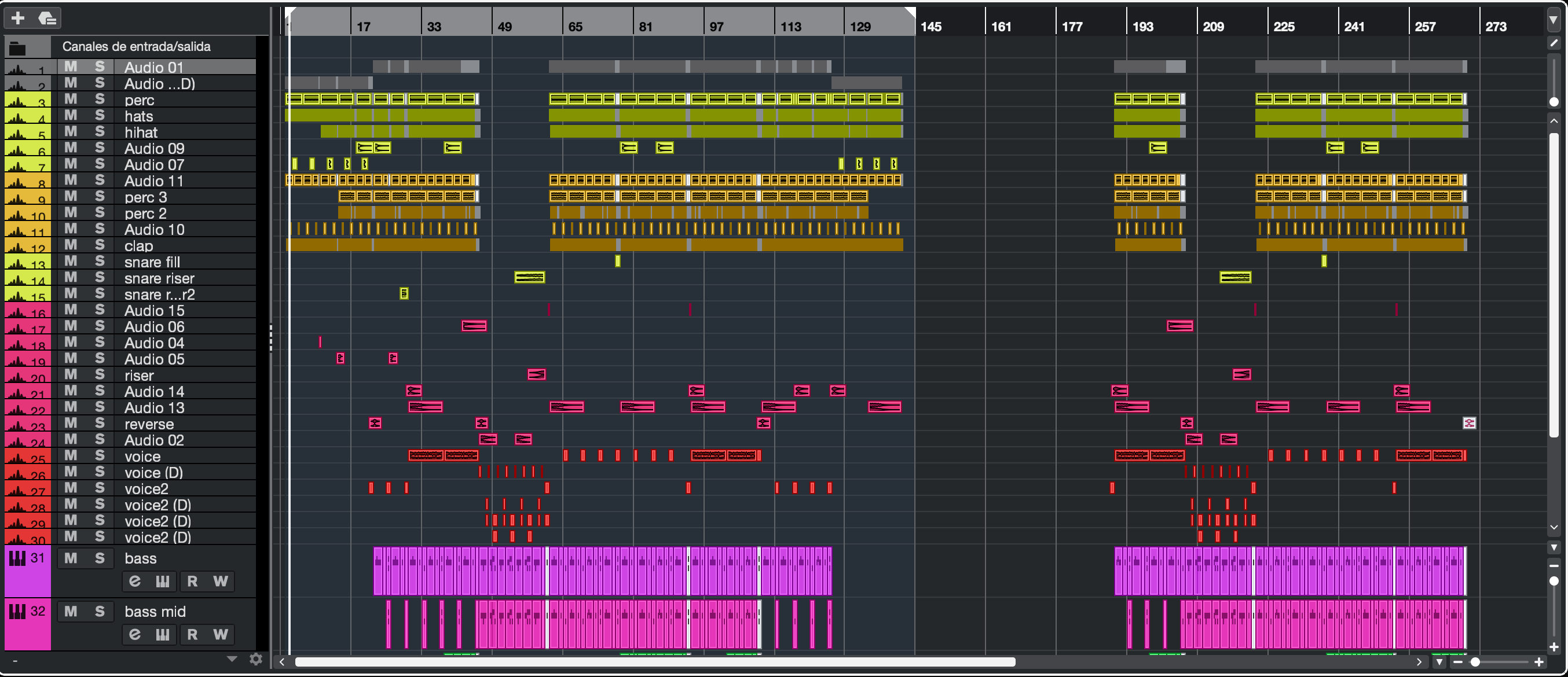Mute the snare riser track
Image resolution: width=1568 pixels, height=677 pixels.
(71, 277)
